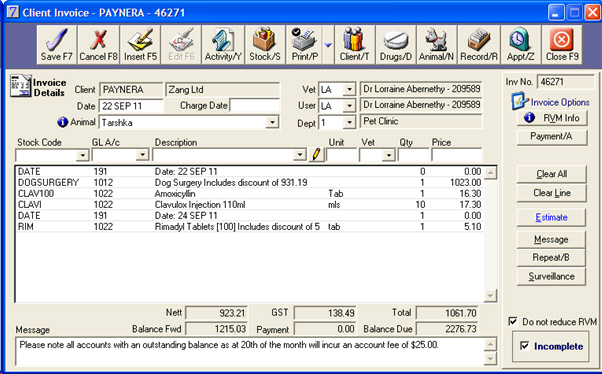Click the Save F7 toolbar icon

[x=56, y=45]
